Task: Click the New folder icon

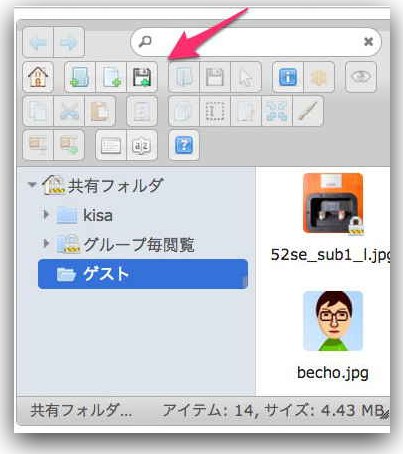Action: [x=80, y=77]
